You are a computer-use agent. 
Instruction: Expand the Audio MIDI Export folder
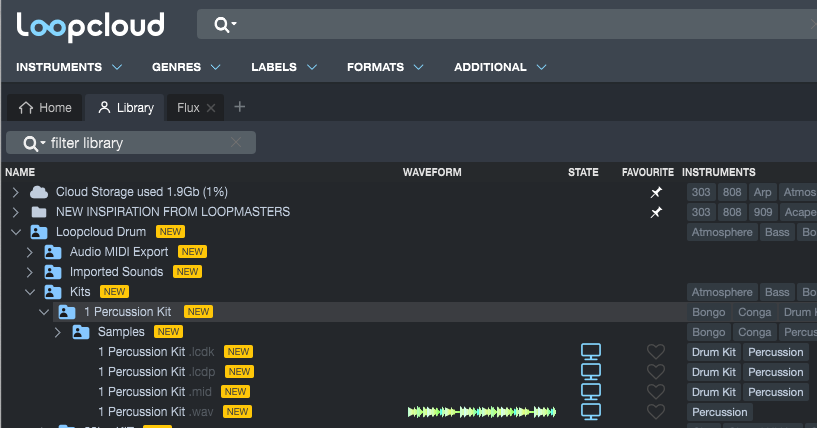pos(30,252)
